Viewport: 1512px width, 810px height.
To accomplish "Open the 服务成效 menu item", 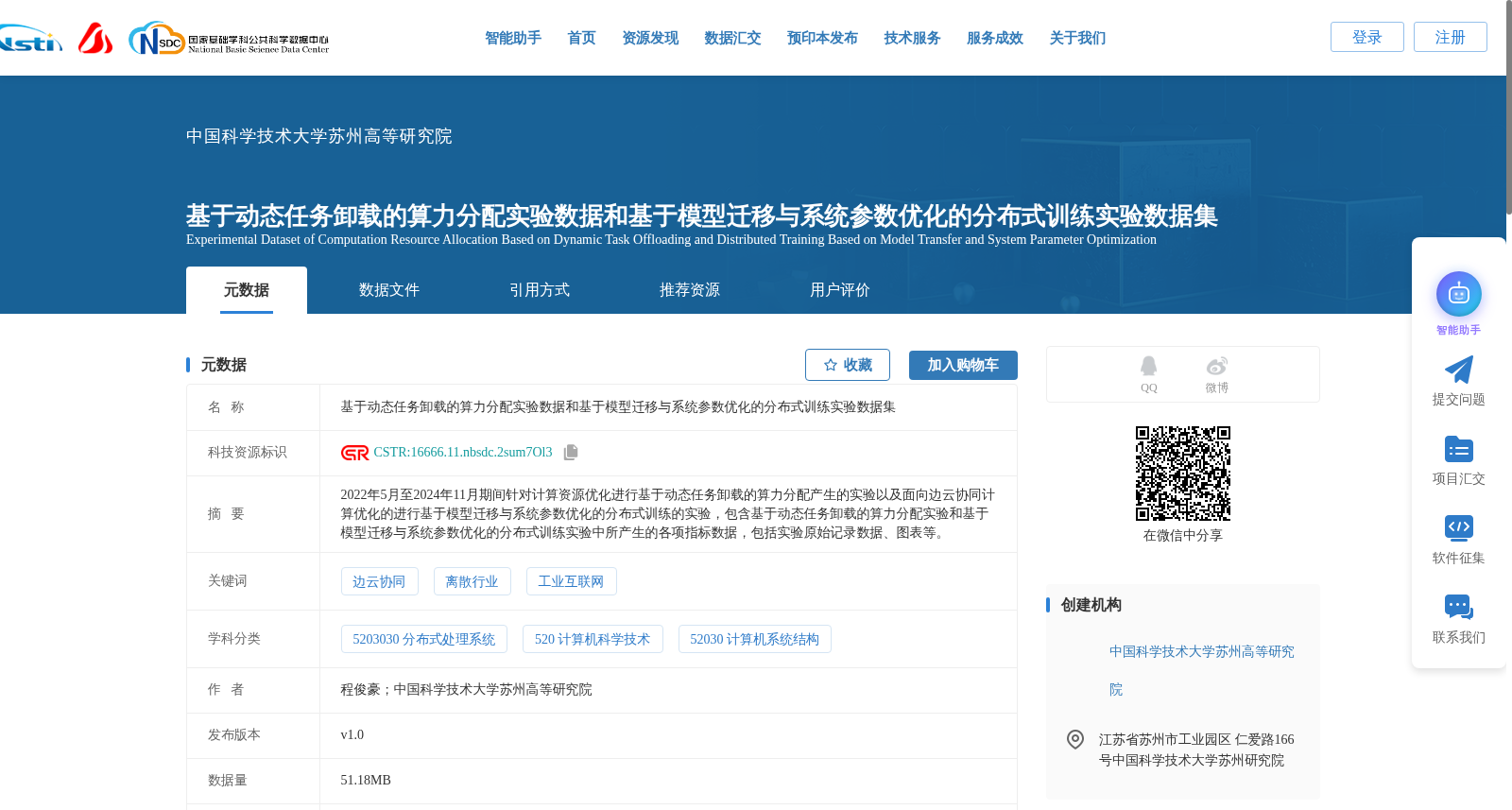I will coord(995,38).
